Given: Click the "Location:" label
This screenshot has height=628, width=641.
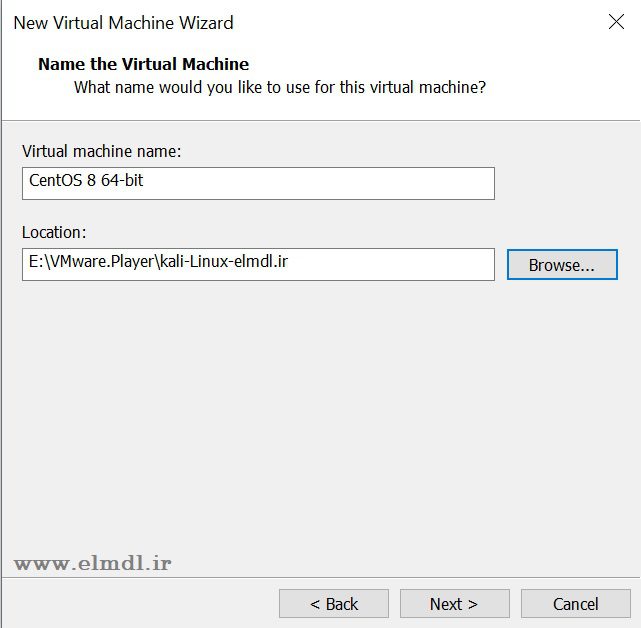Looking at the screenshot, I should [54, 232].
